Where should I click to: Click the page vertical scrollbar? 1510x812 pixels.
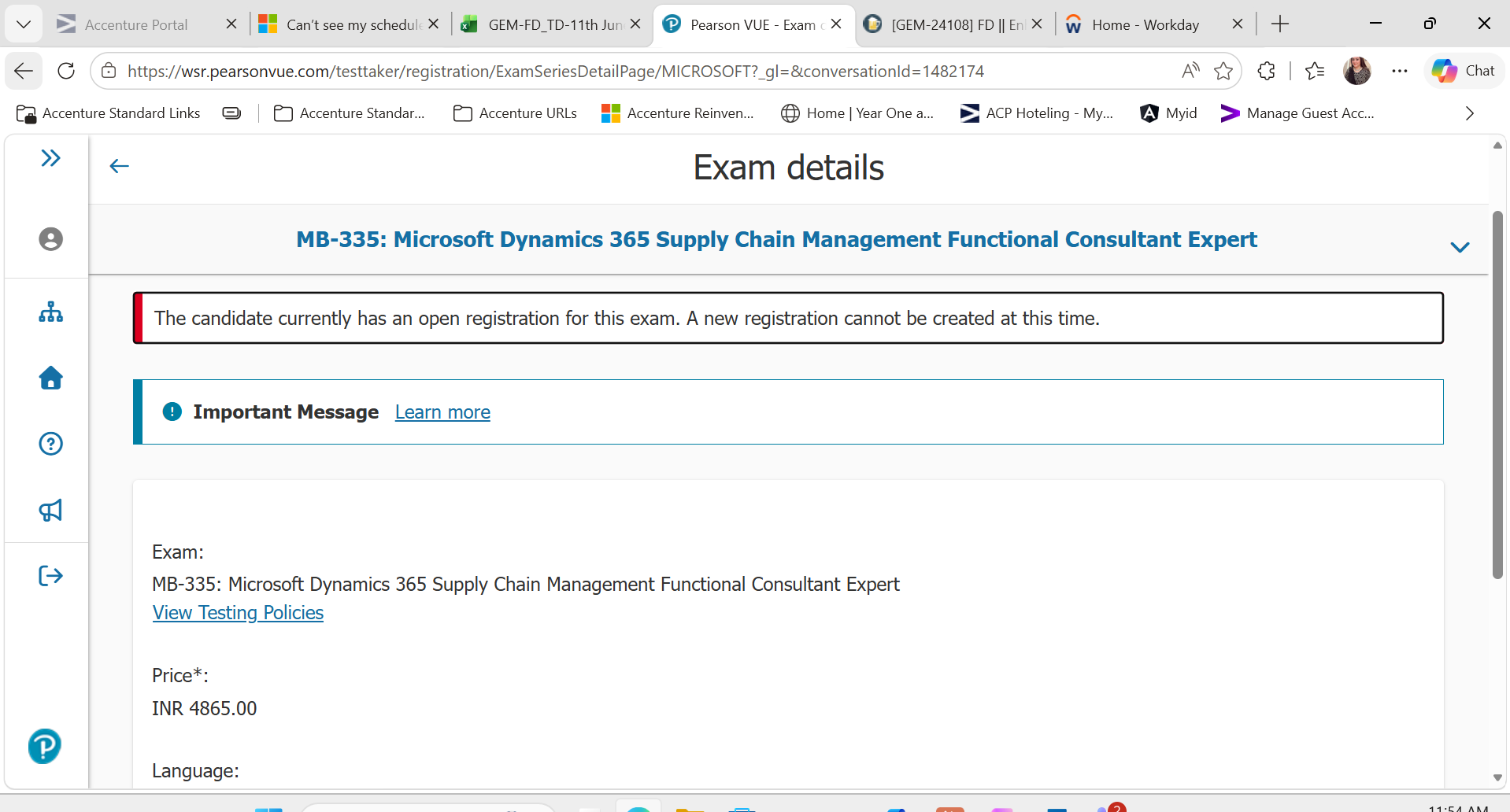(1497, 393)
